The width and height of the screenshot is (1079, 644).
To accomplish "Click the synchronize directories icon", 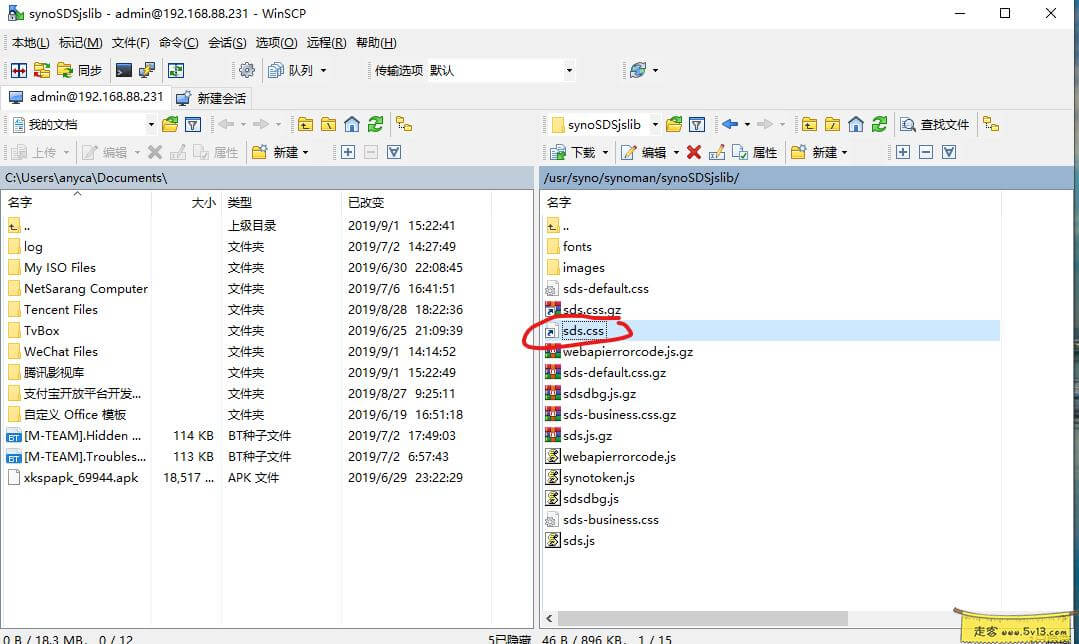I will 67,70.
